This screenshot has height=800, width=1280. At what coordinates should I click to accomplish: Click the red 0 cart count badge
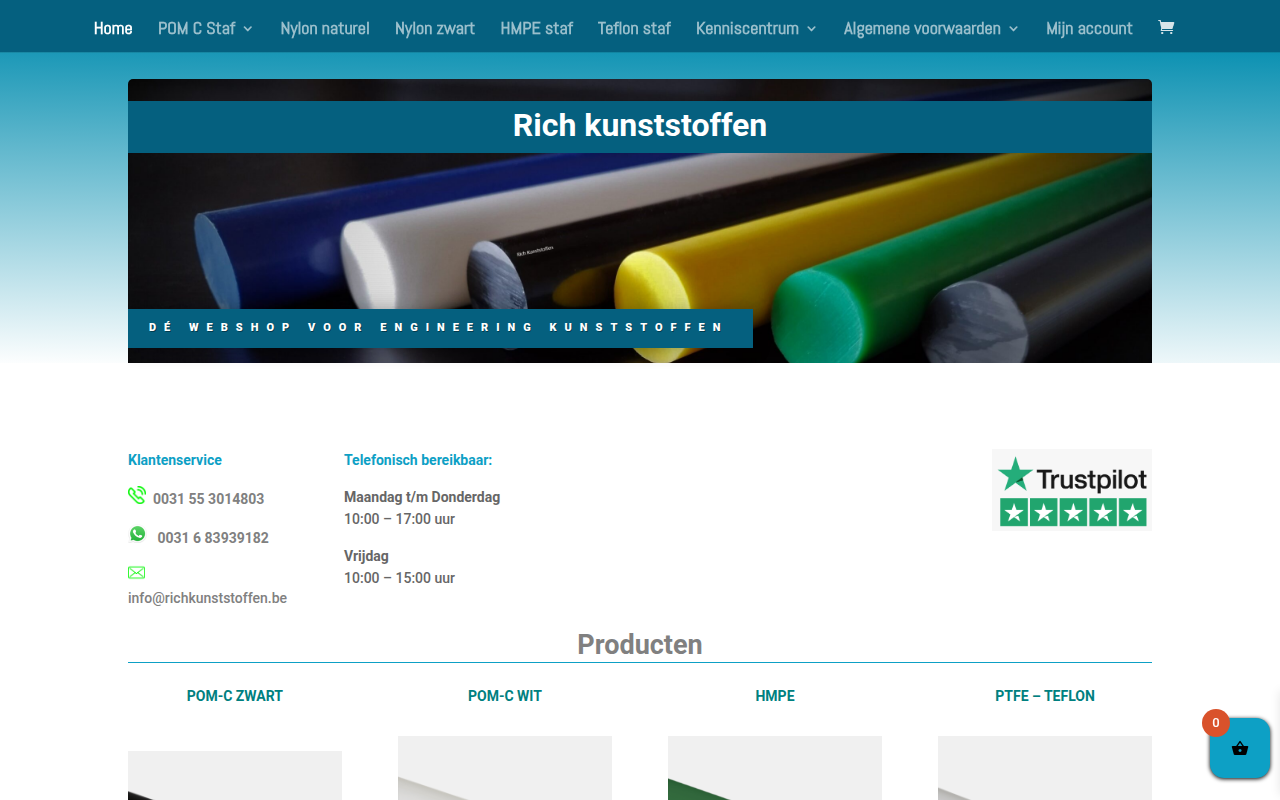tap(1215, 723)
